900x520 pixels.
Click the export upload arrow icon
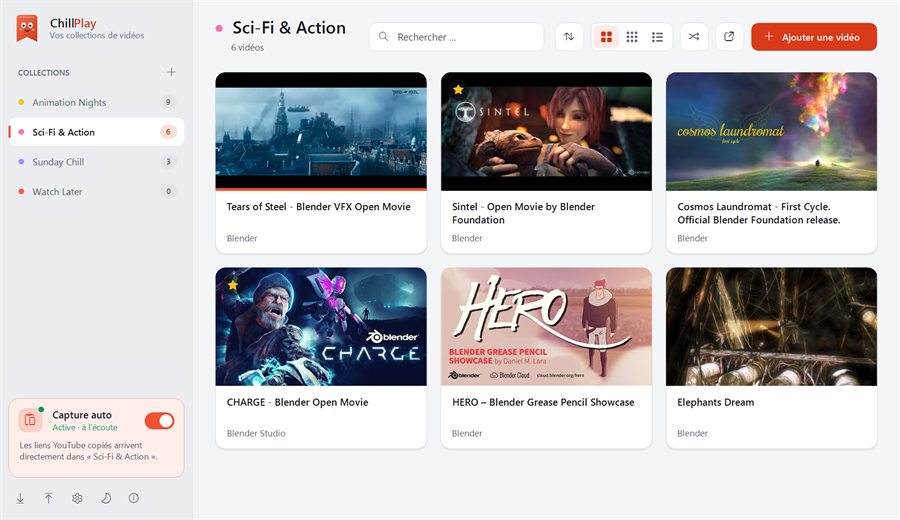coord(49,498)
